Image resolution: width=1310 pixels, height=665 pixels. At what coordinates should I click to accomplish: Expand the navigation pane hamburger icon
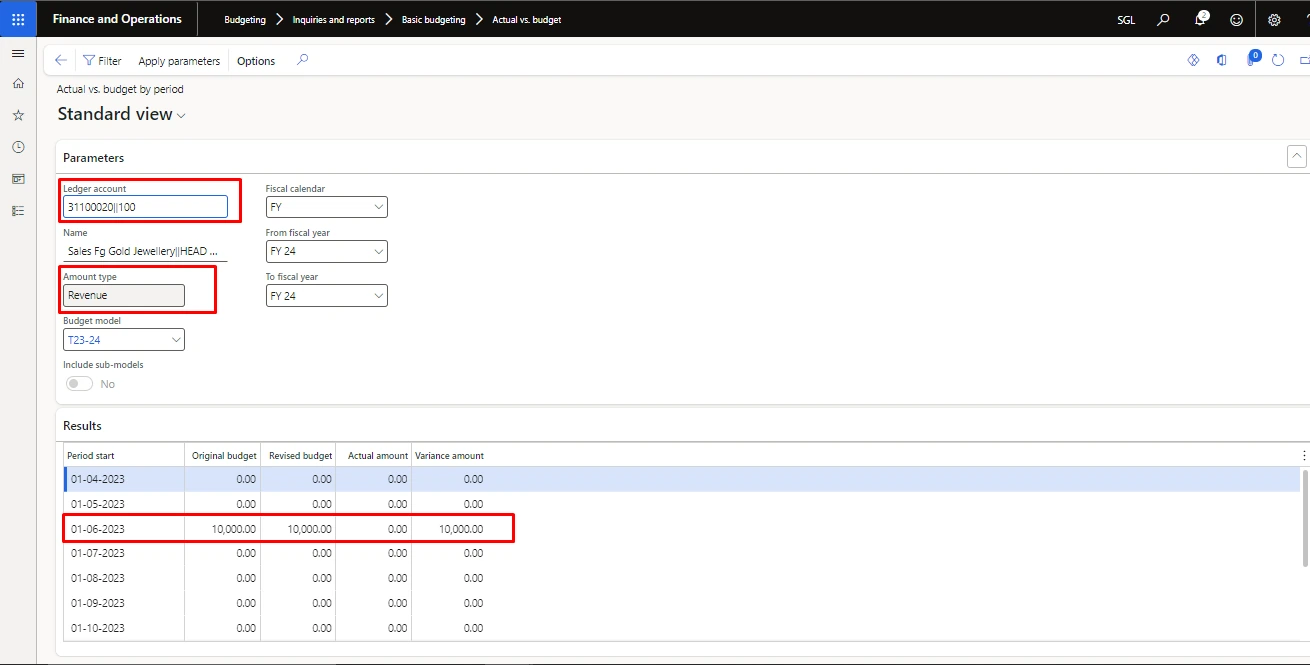coord(18,53)
